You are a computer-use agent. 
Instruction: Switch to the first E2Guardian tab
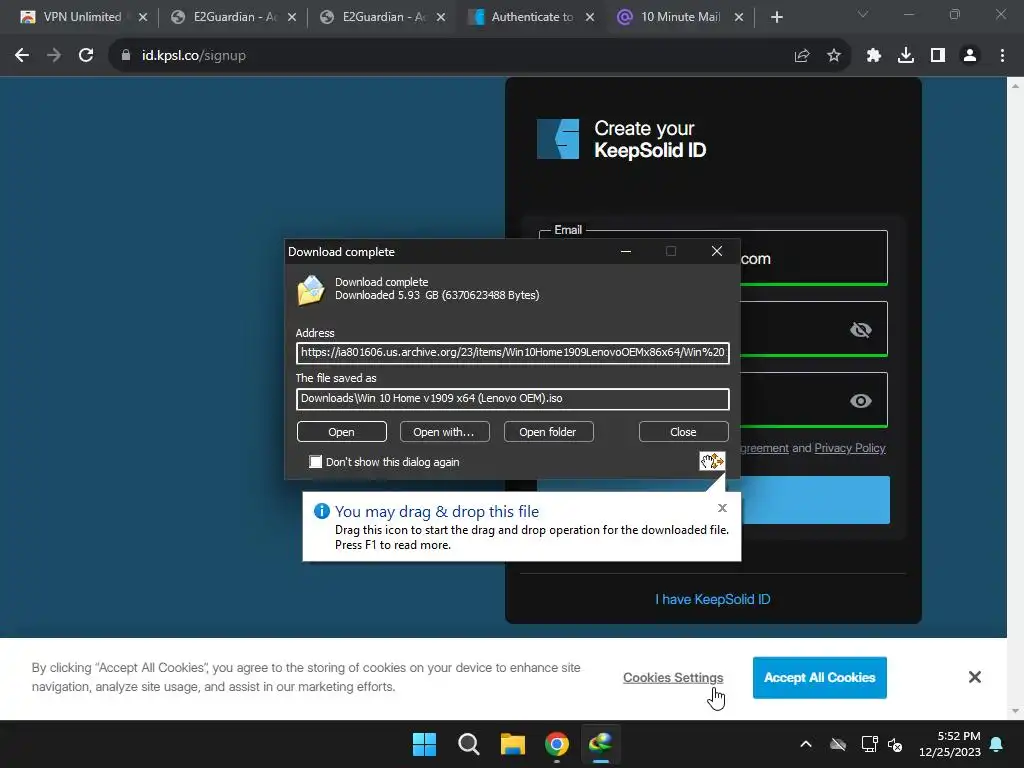point(233,17)
